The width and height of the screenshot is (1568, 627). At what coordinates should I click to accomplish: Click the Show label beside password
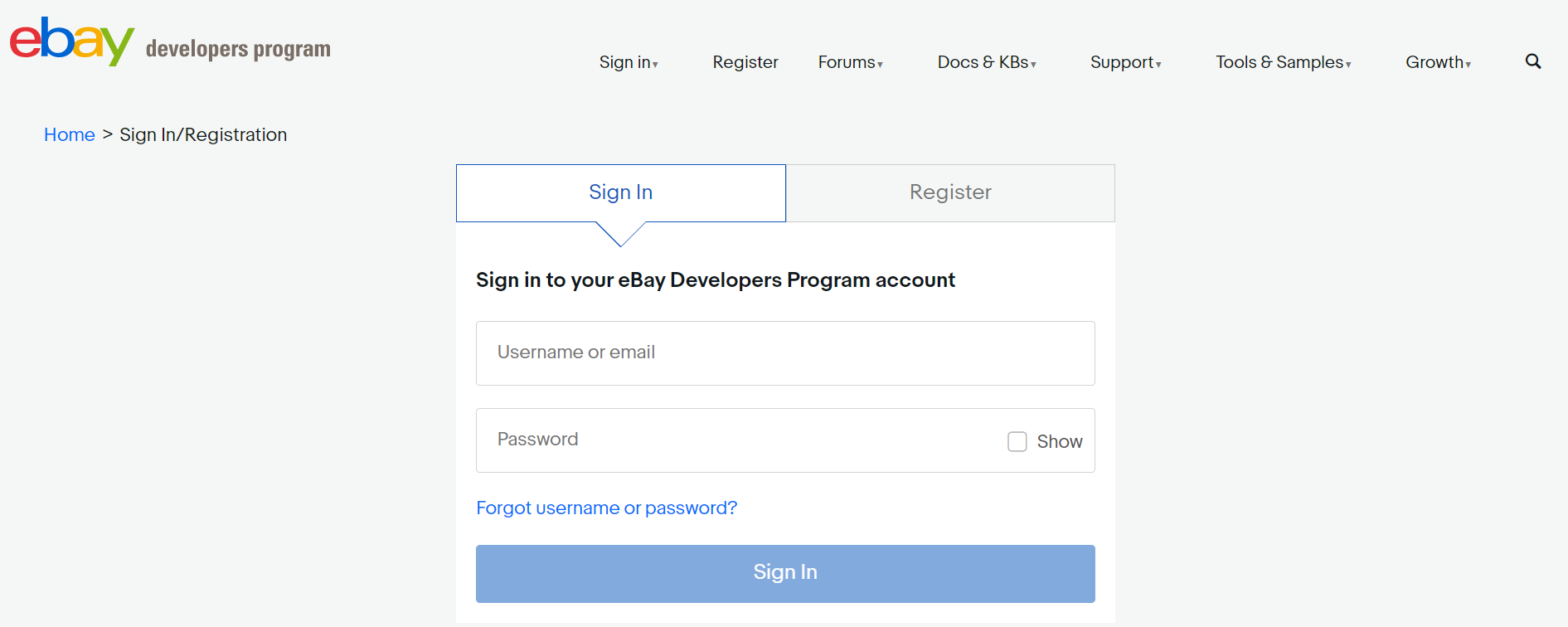(1060, 441)
